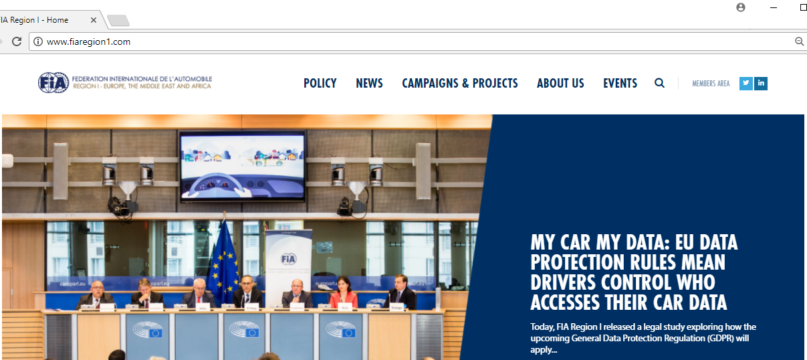Reload the page with the refresh icon
The image size is (807, 360).
tap(16, 42)
